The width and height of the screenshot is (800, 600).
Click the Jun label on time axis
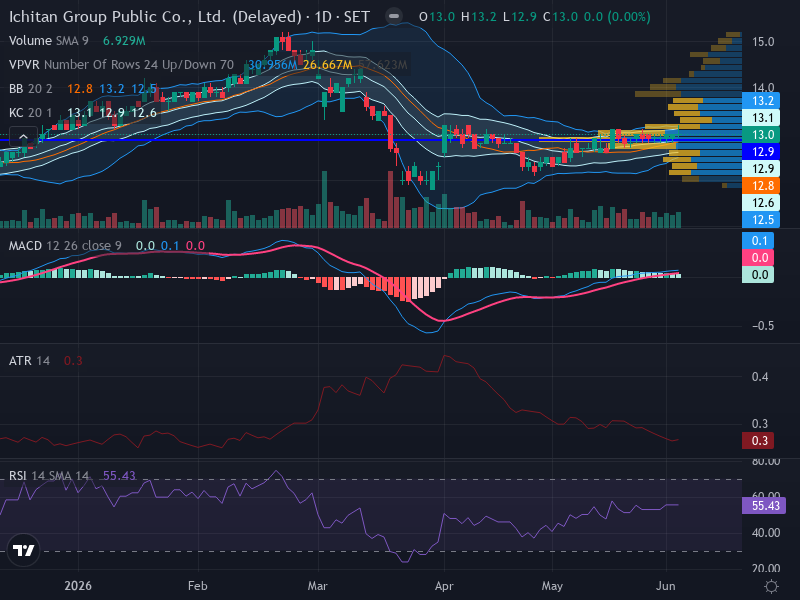tap(666, 586)
